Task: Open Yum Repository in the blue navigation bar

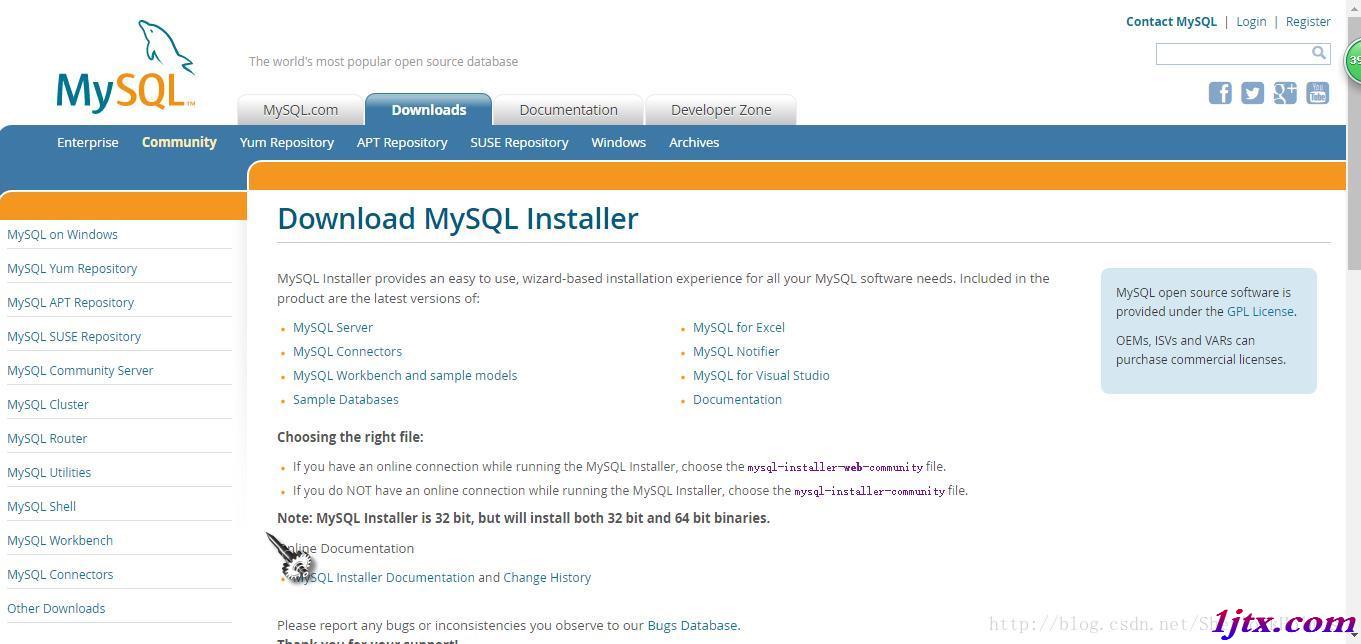Action: tap(287, 142)
